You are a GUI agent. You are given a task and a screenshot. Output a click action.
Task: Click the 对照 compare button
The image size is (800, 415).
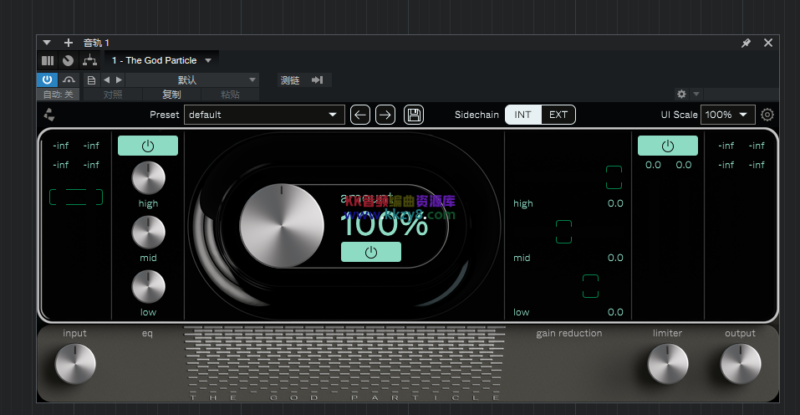(113, 94)
